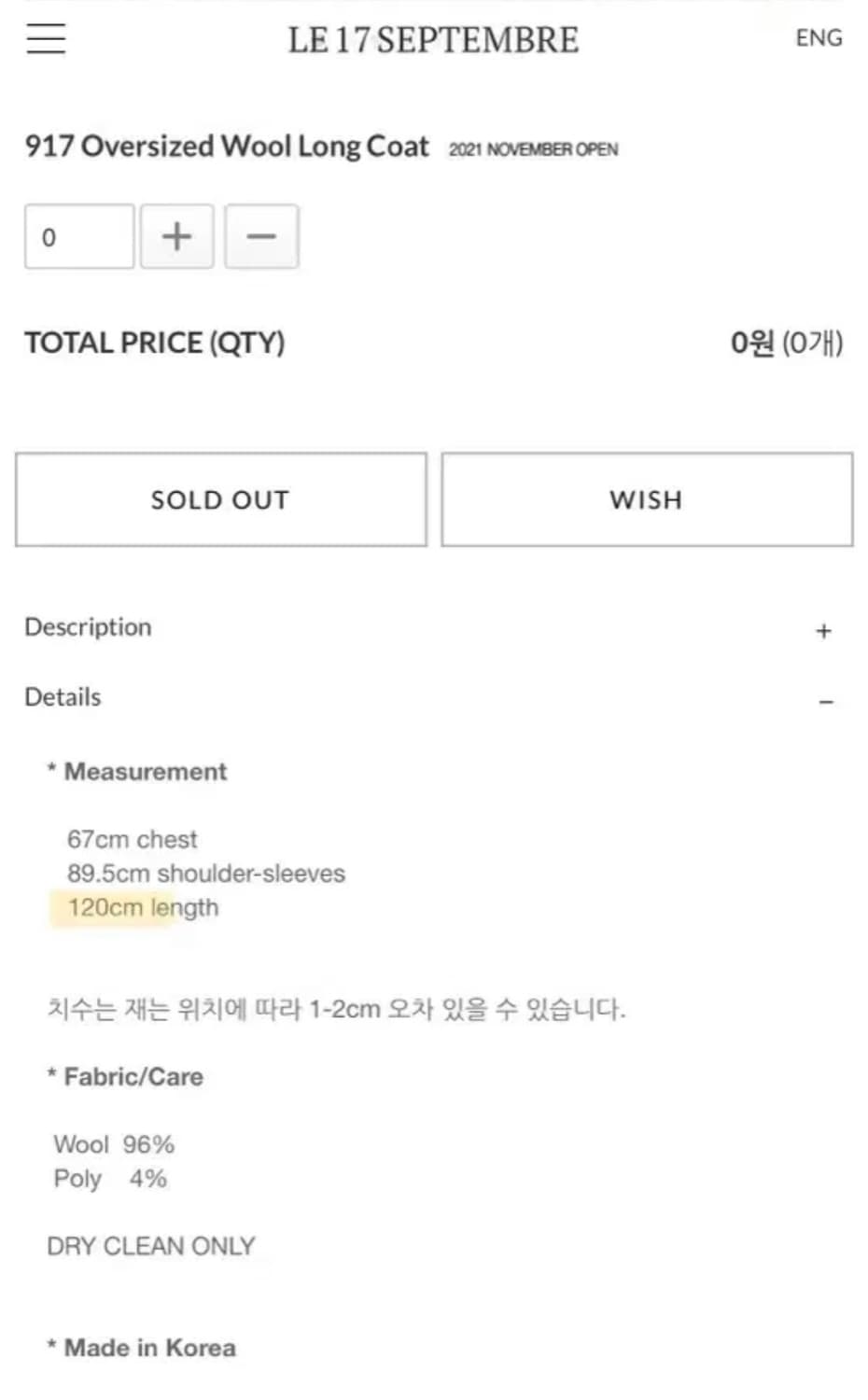Screen dimensions: 868x1400
Task: Click the Measurement heading
Action: 145,772
